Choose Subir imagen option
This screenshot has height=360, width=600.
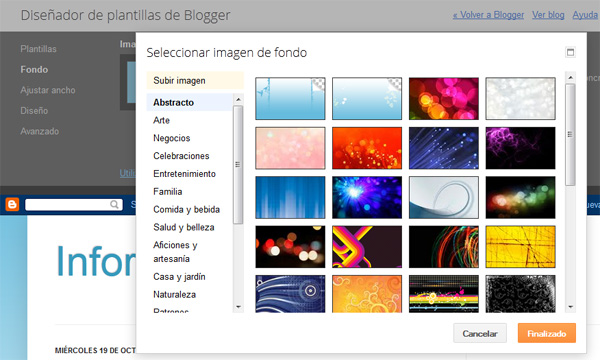pos(195,80)
